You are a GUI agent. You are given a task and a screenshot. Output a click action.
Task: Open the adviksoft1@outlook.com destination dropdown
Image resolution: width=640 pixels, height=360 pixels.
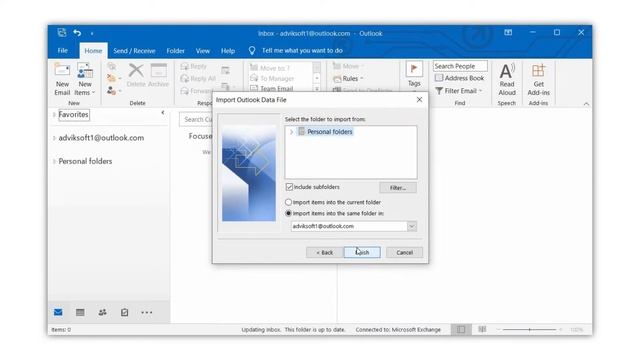click(x=411, y=226)
